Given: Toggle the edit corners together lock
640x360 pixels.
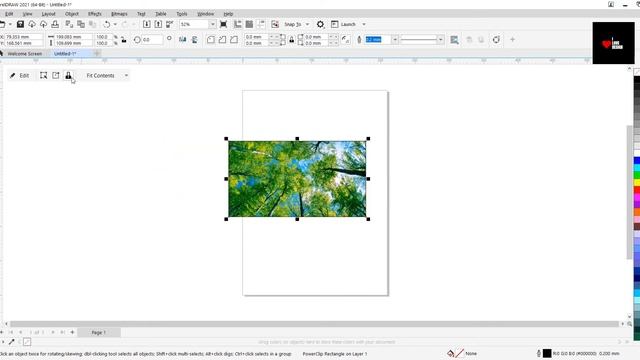Looking at the screenshot, I should [x=291, y=40].
